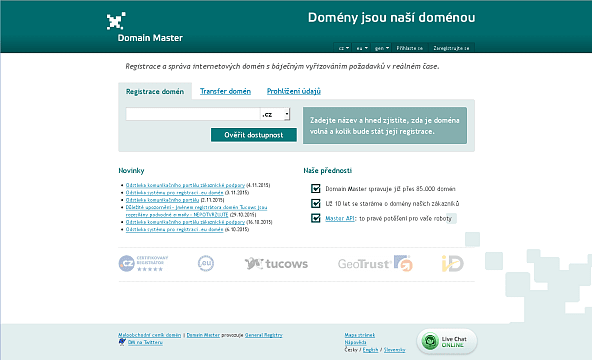Click the Twitter bird icon in footer
Viewport: 592px width, 360px height.
[122, 342]
